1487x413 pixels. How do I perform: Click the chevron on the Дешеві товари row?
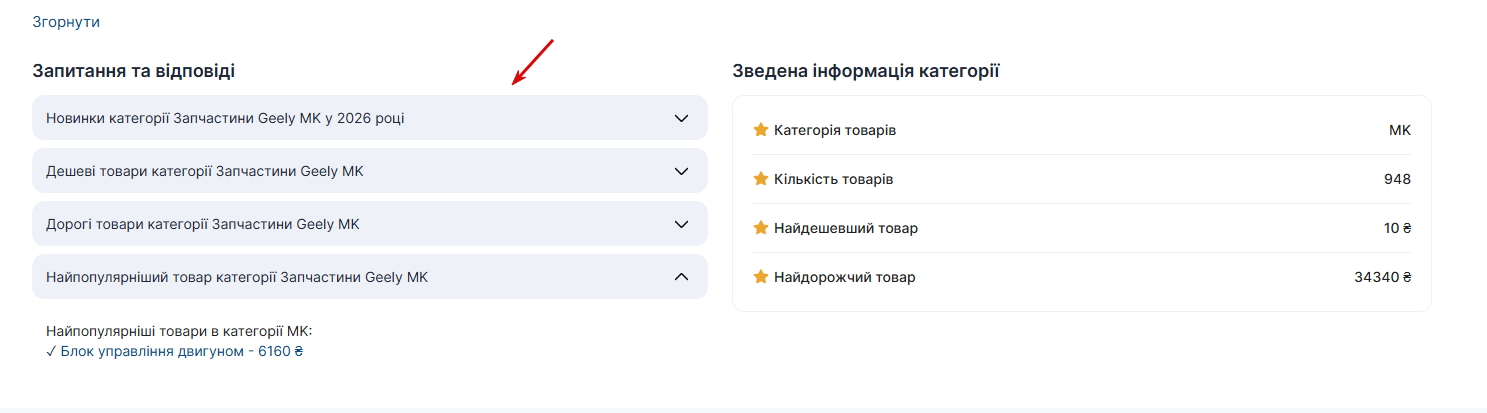point(682,171)
